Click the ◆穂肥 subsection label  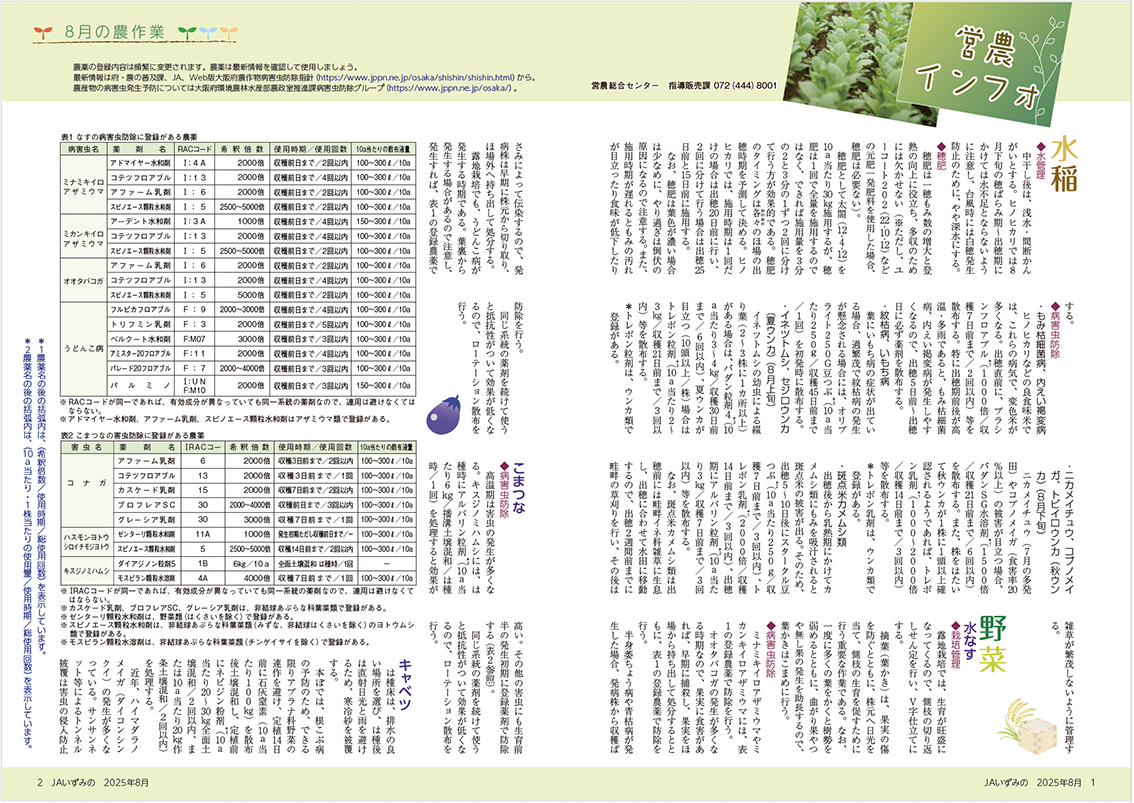click(x=941, y=158)
